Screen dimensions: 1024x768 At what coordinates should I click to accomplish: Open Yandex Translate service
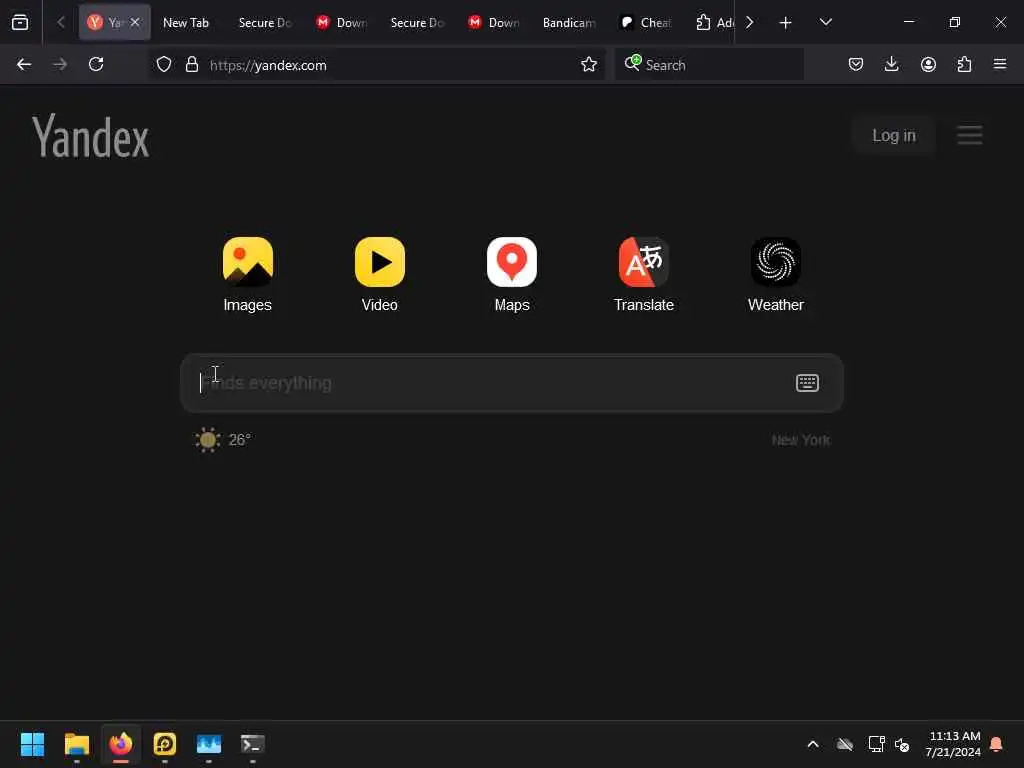point(643,274)
